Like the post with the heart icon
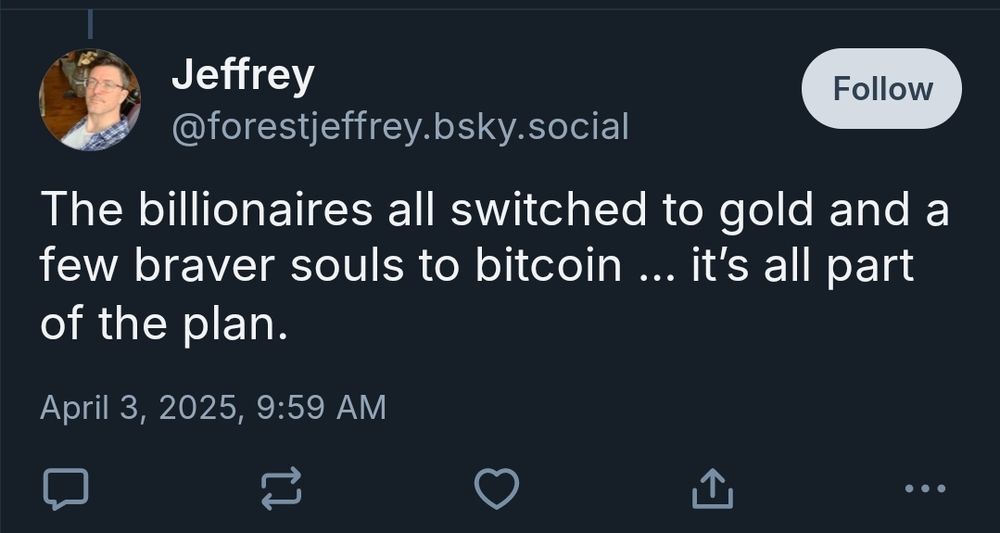Image resolution: width=1000 pixels, height=533 pixels. point(496,488)
